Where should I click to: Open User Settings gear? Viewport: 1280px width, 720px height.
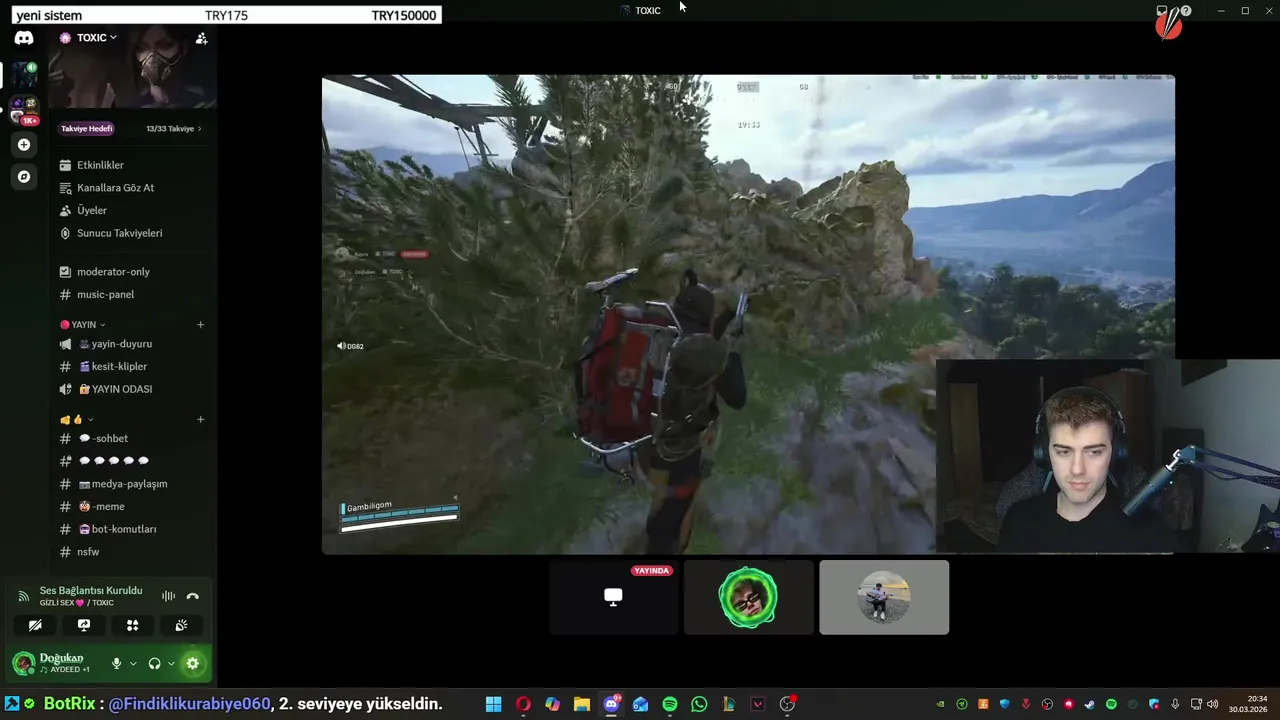tap(192, 663)
